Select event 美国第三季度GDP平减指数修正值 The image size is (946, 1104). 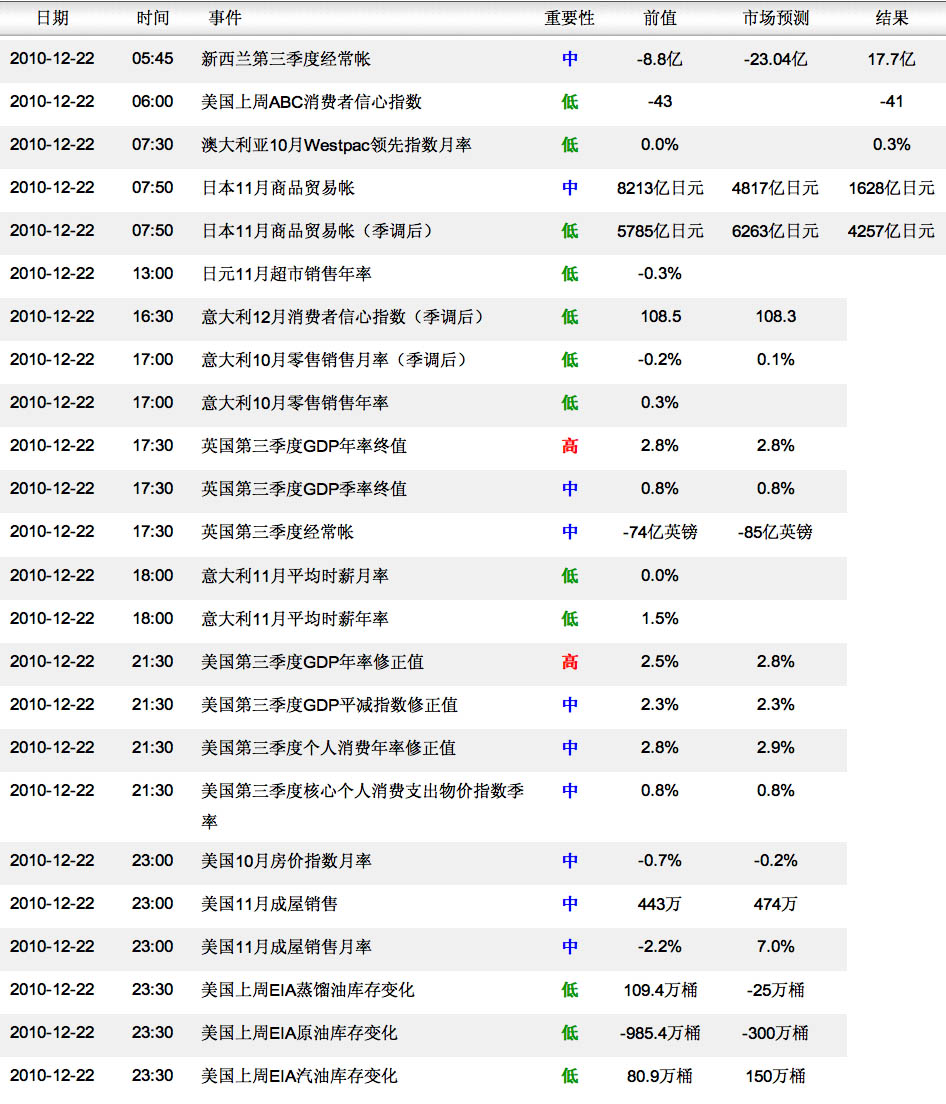(x=329, y=705)
